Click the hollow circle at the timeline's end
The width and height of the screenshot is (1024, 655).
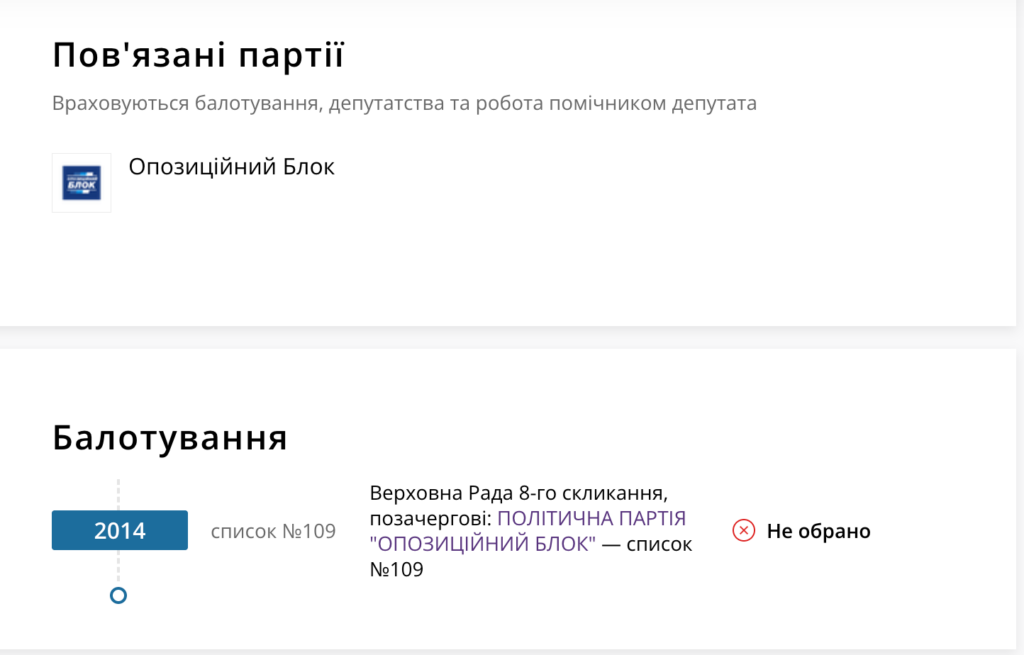pyautogui.click(x=118, y=595)
